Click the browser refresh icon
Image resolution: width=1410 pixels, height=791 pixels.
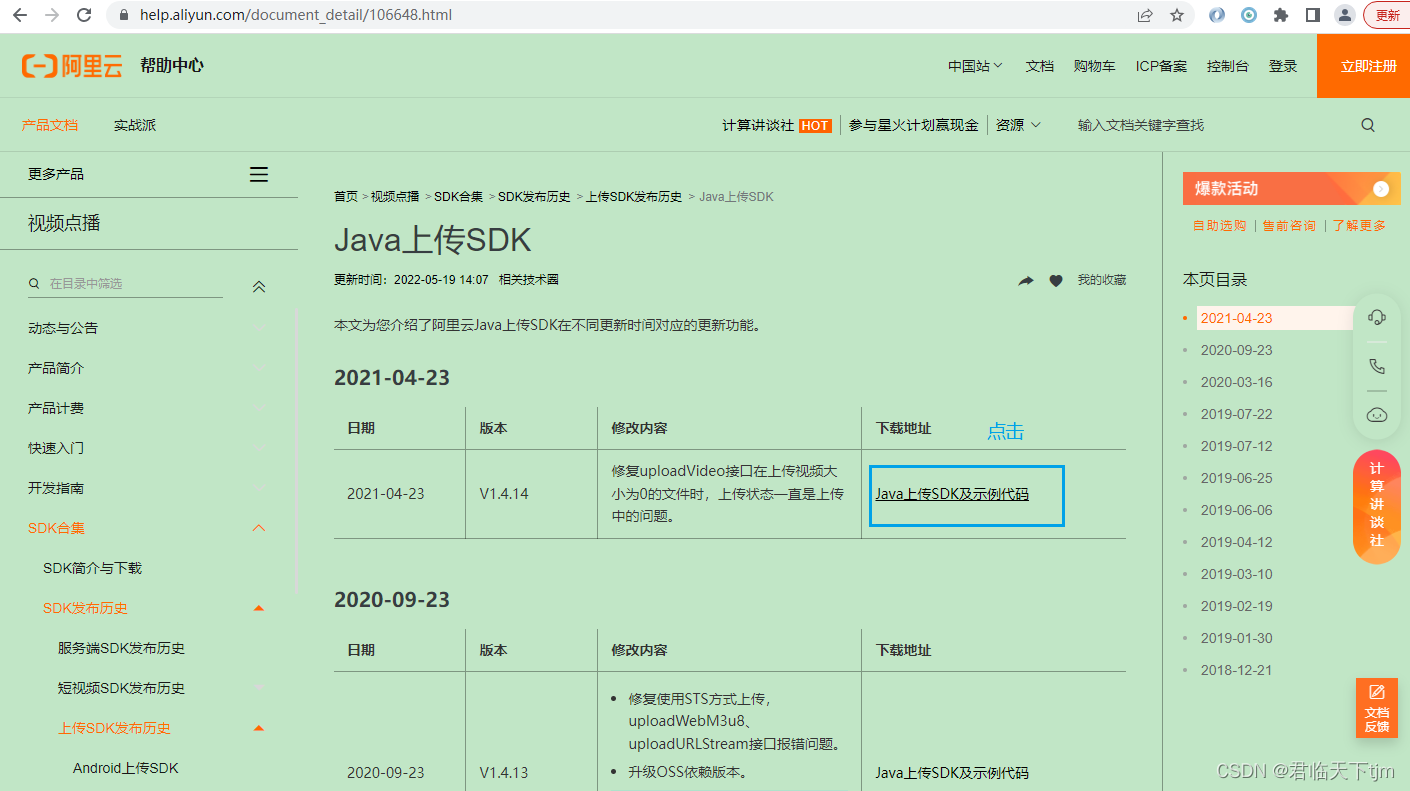click(83, 15)
